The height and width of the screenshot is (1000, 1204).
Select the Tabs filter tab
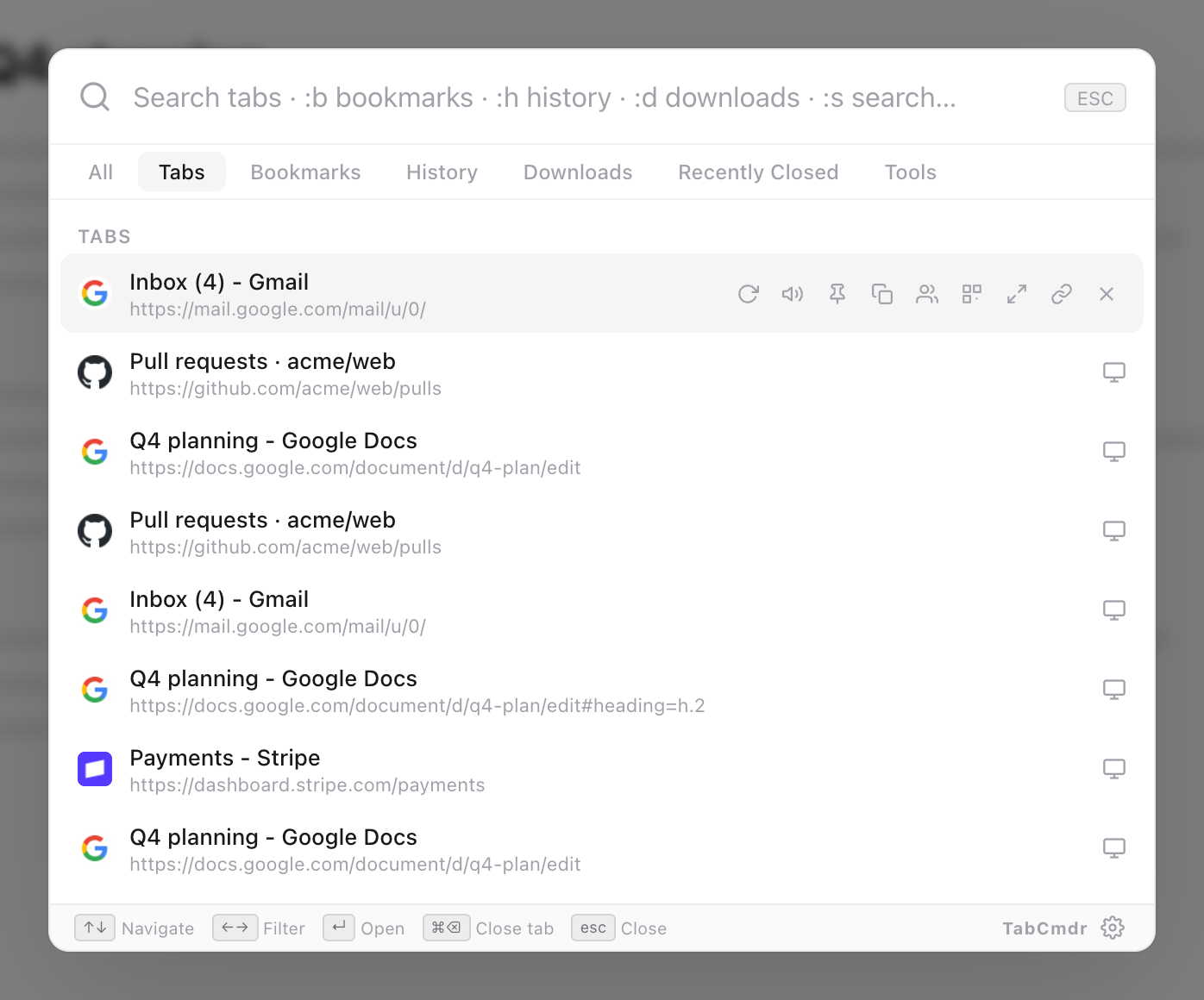[182, 172]
